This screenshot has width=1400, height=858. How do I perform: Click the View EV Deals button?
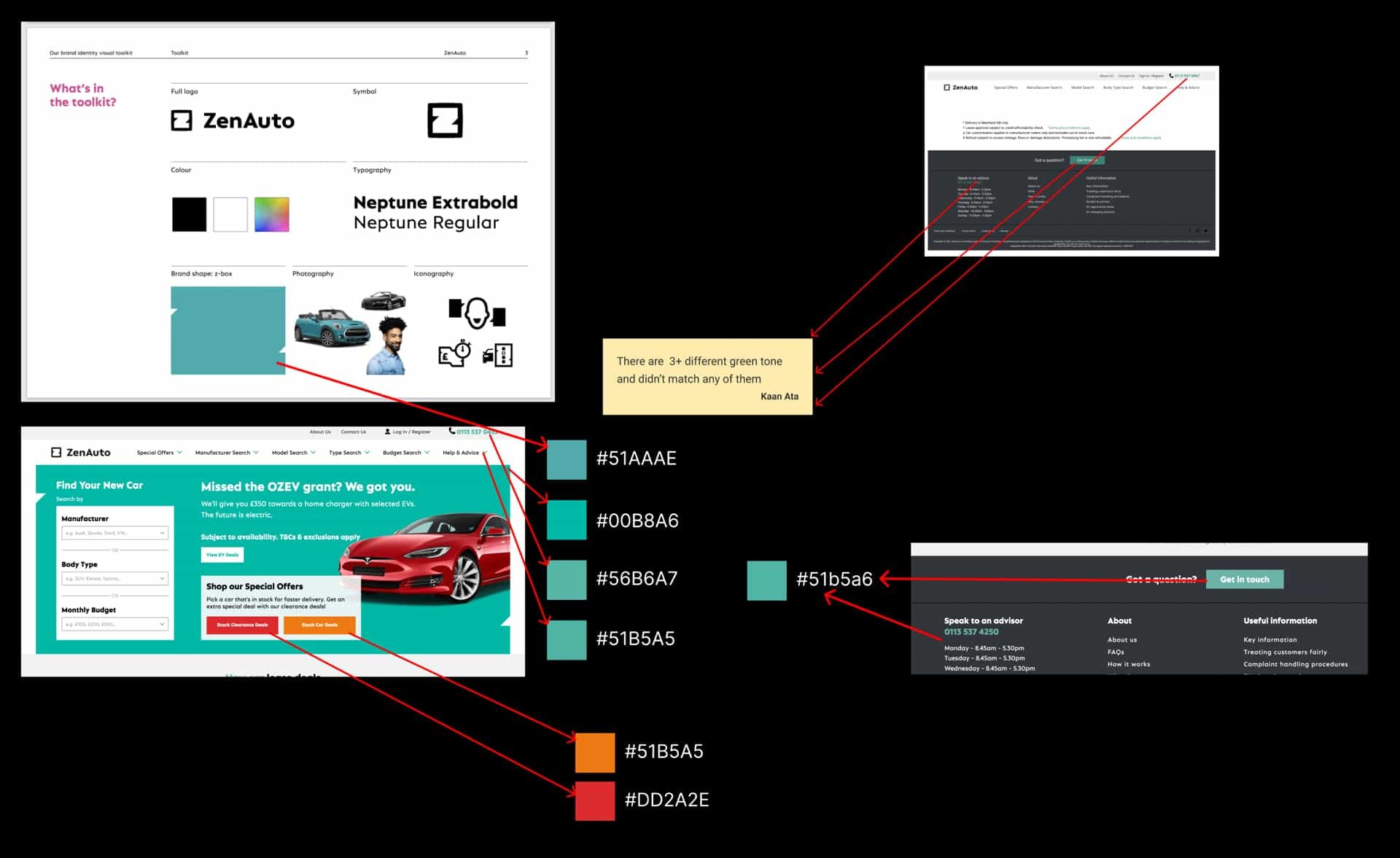[x=222, y=555]
